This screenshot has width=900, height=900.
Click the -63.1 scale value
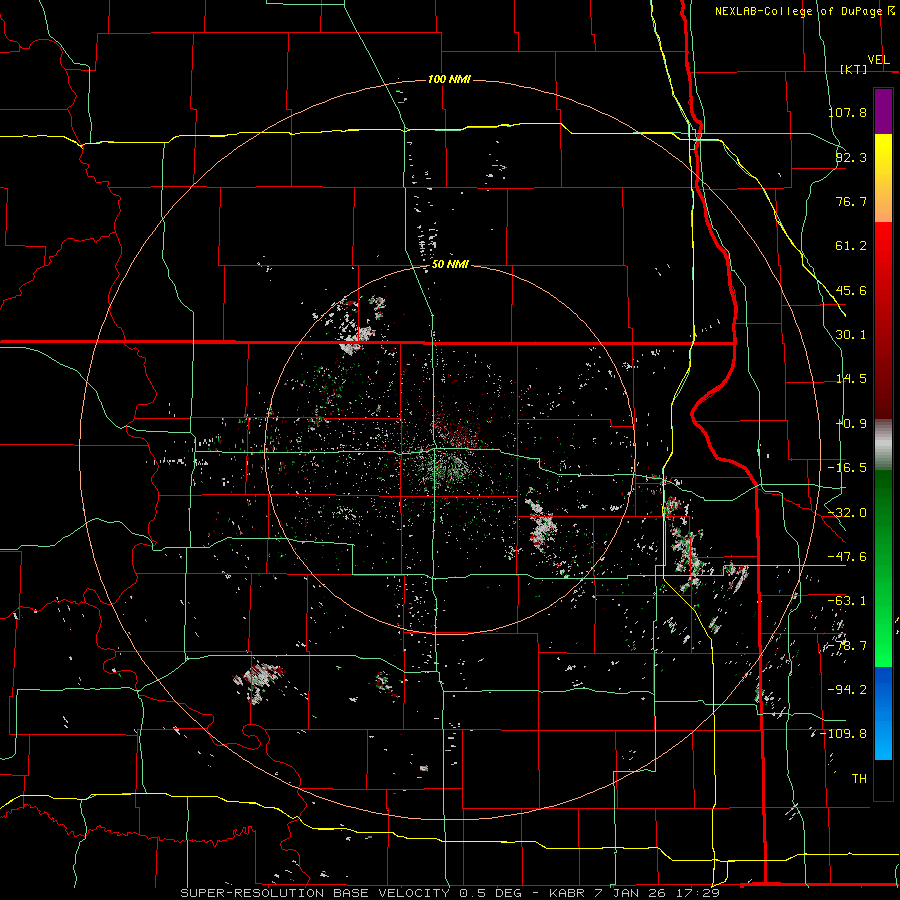(847, 601)
